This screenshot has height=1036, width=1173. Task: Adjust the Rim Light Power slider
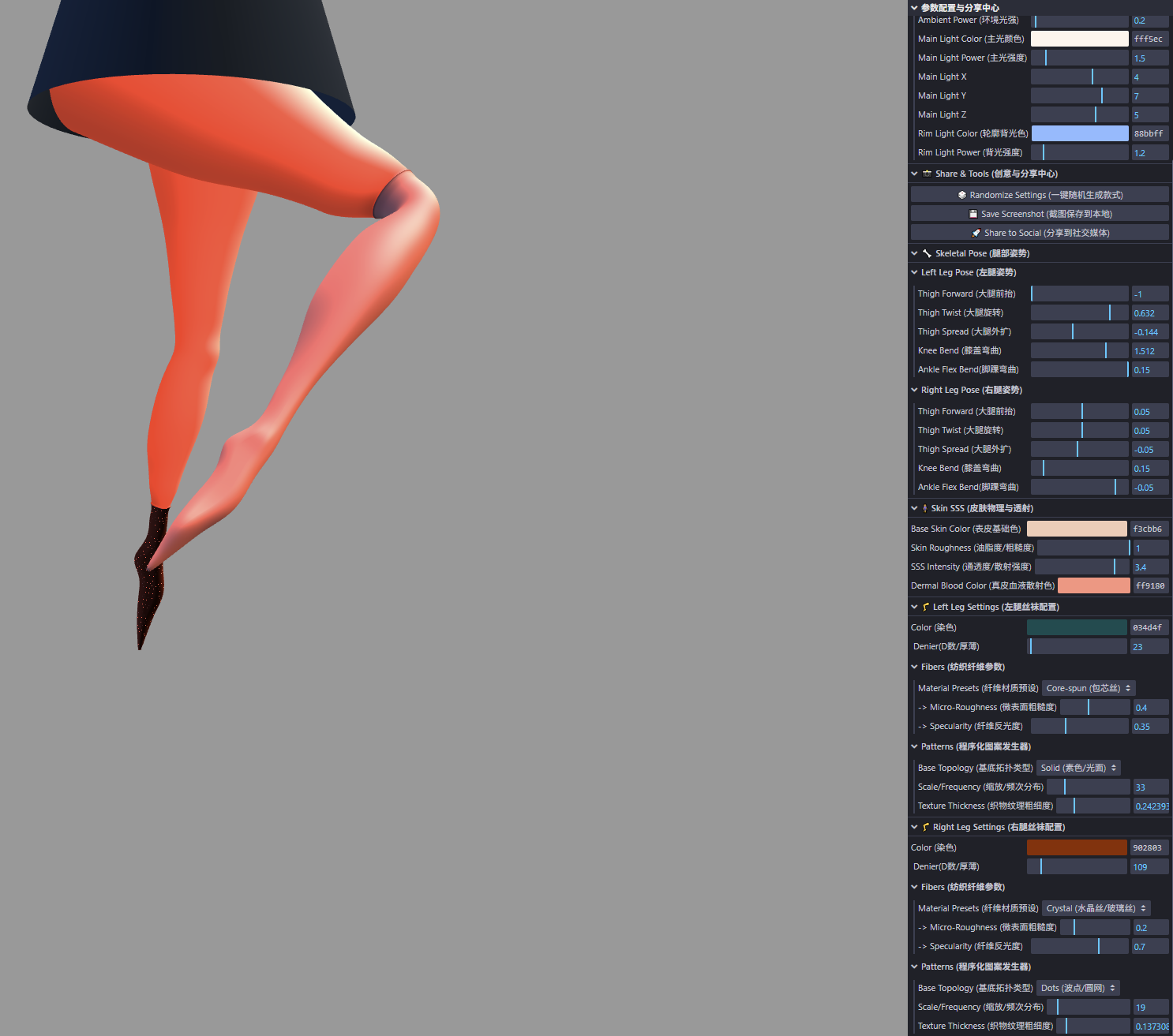(x=1080, y=152)
